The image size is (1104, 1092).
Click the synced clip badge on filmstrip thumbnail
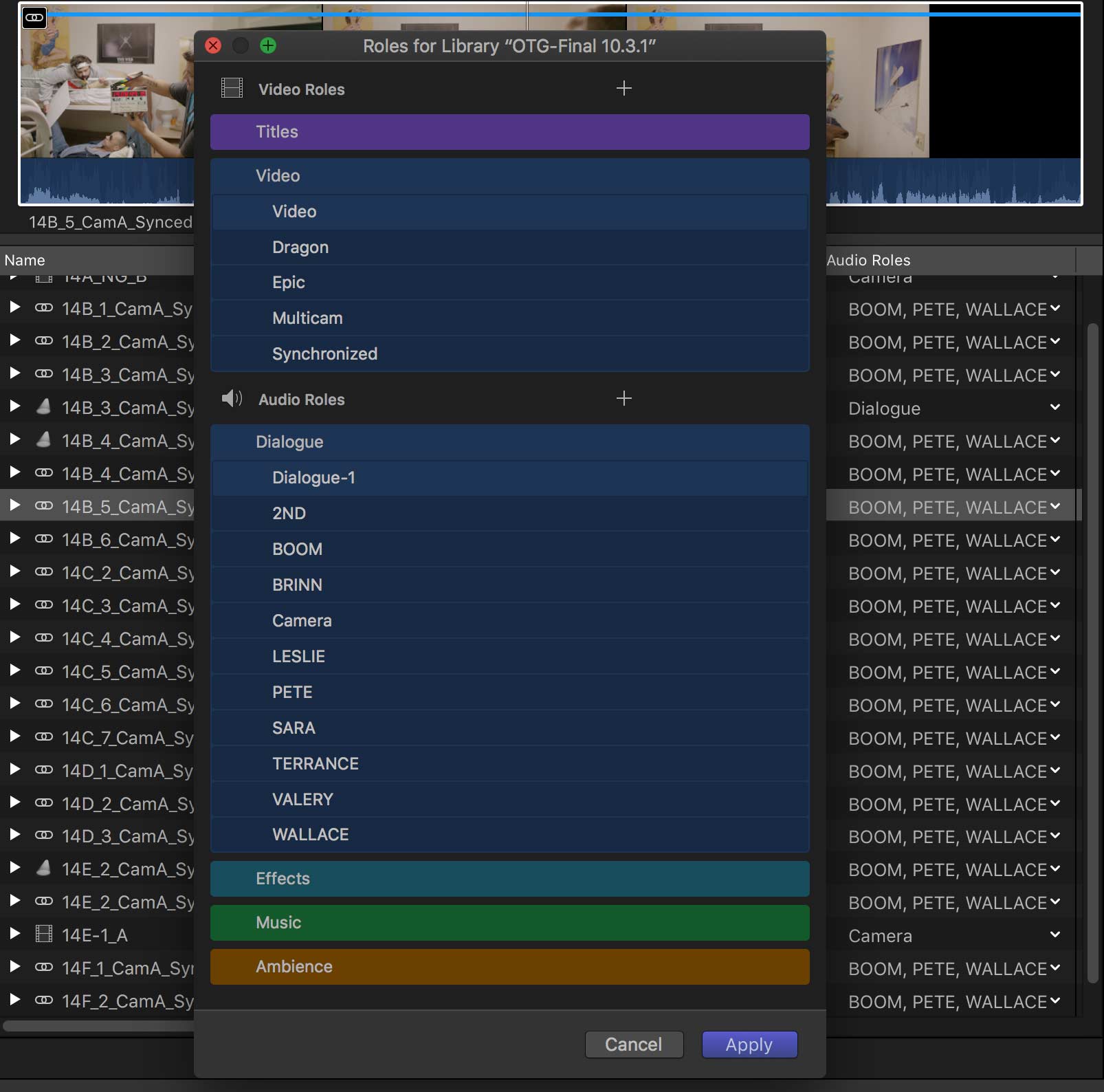[x=34, y=17]
